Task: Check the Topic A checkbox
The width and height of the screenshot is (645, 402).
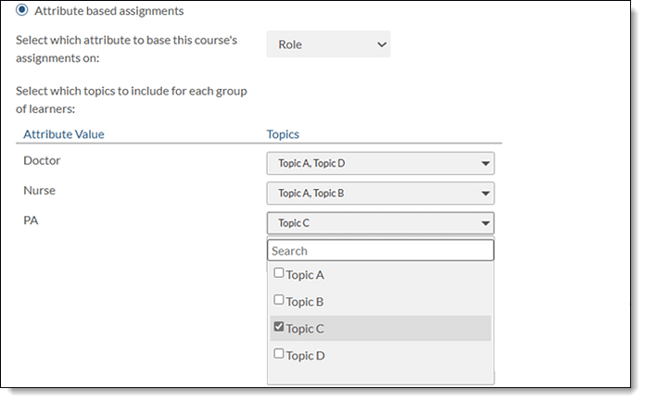Action: (x=278, y=274)
